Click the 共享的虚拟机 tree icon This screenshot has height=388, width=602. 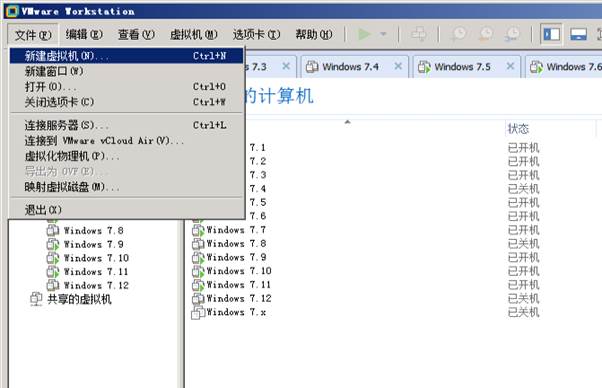tap(36, 299)
